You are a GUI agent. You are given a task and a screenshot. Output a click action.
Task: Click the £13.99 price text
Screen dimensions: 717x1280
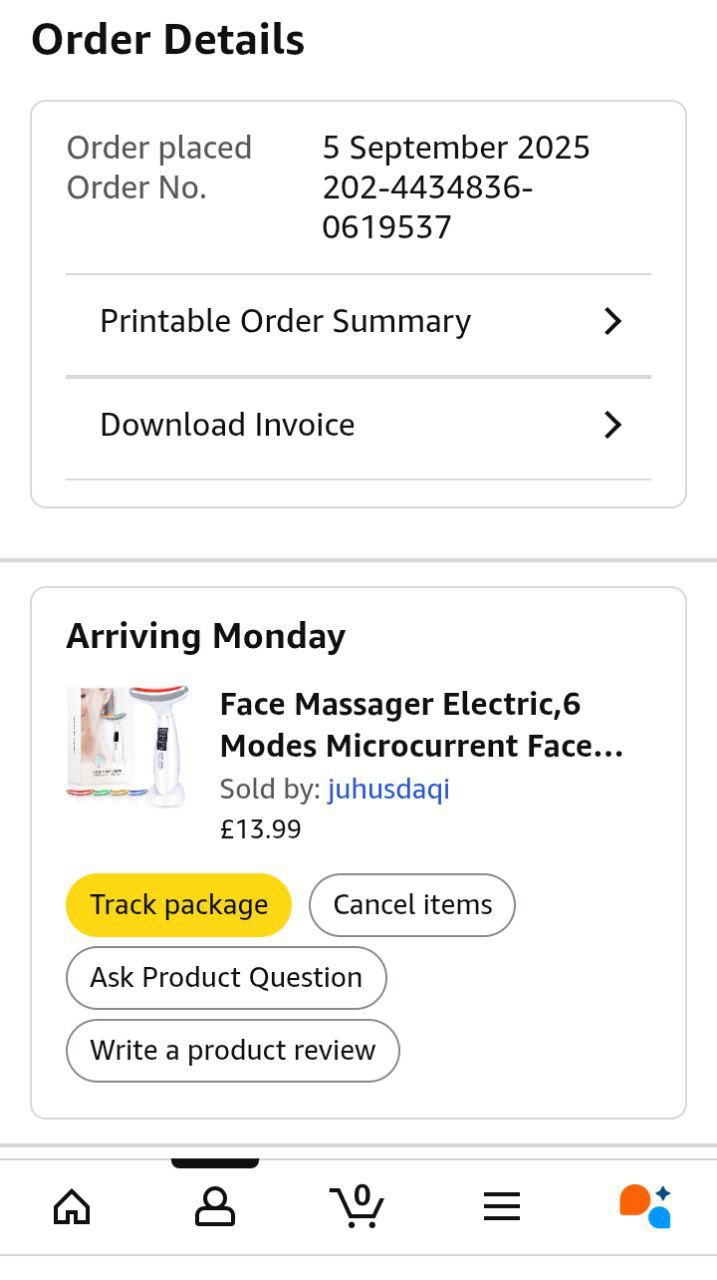[260, 829]
